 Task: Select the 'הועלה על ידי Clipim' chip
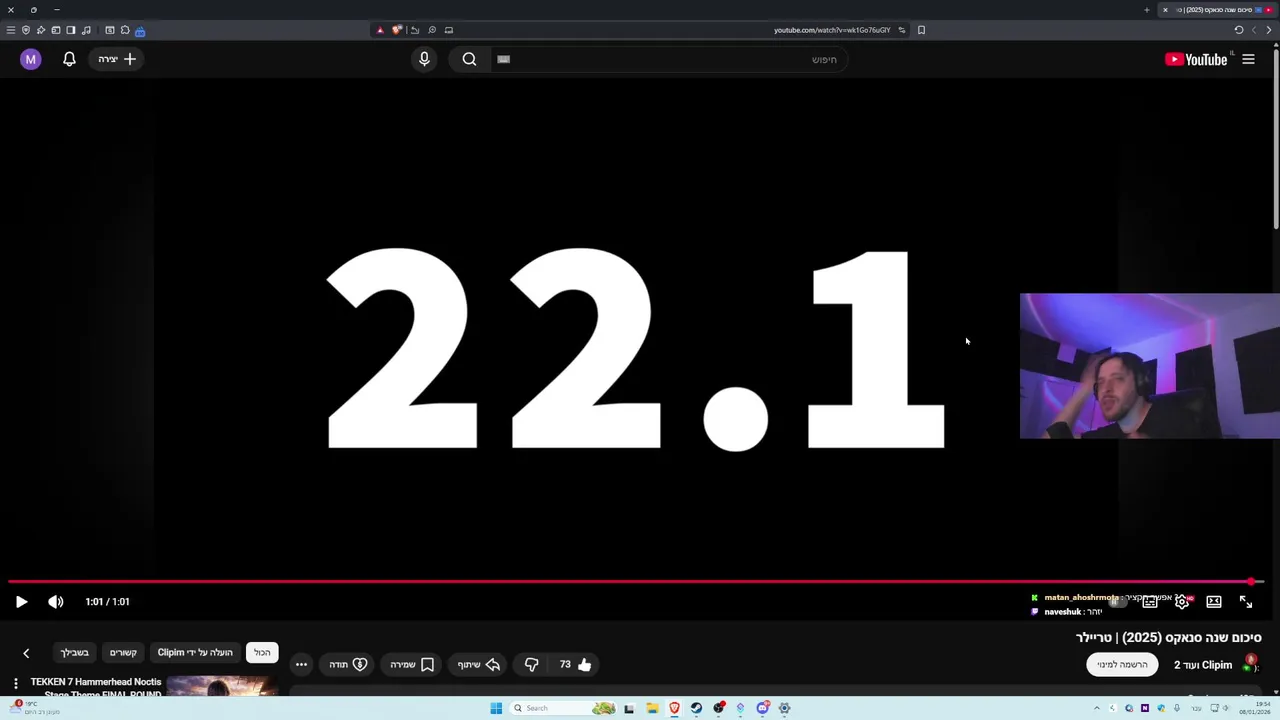(x=195, y=652)
